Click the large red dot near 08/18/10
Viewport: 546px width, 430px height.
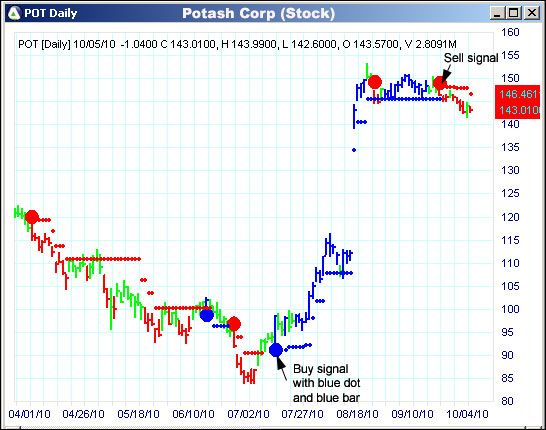[x=375, y=82]
